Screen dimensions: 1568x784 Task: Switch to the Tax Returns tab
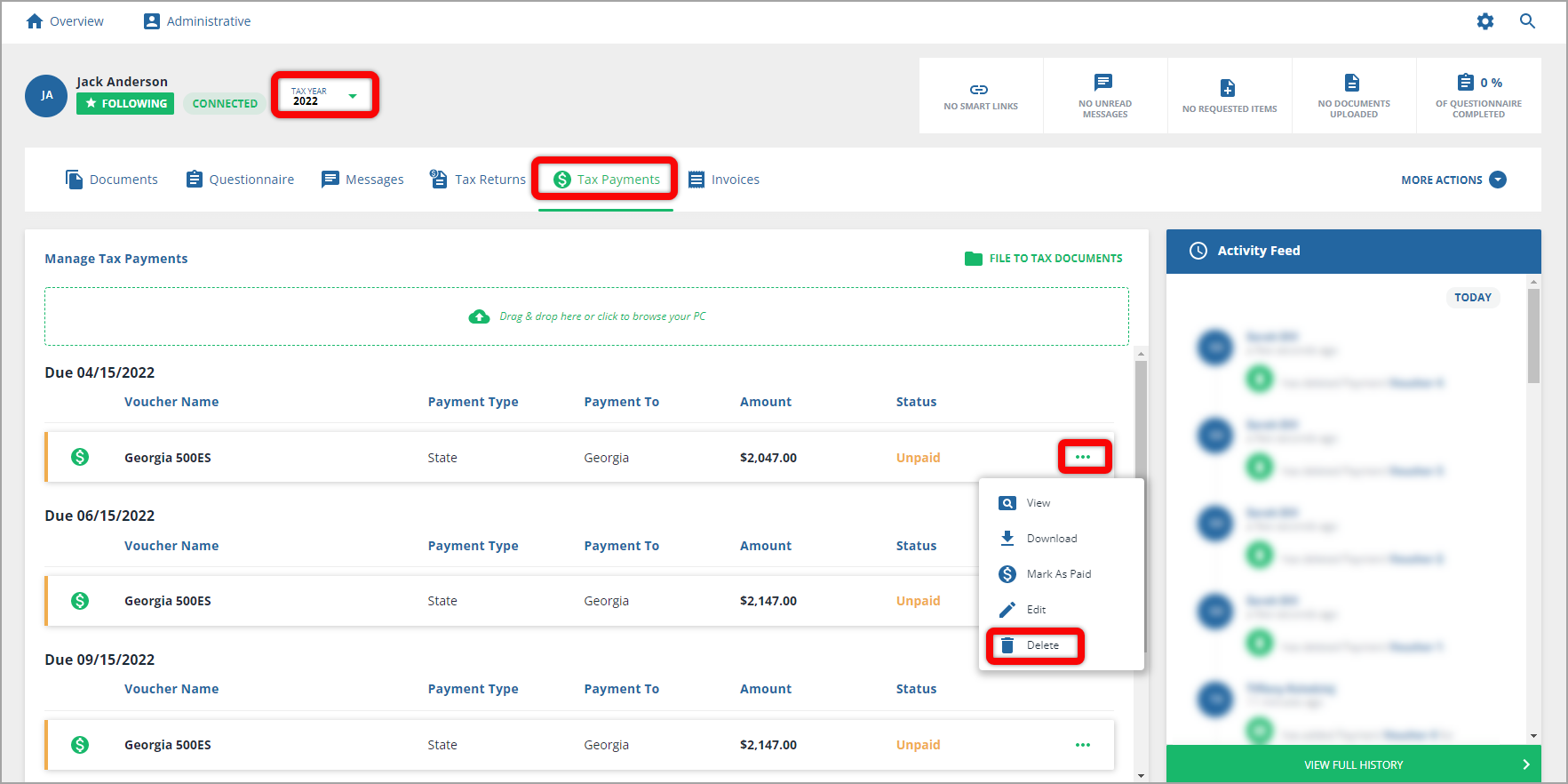[x=478, y=180]
